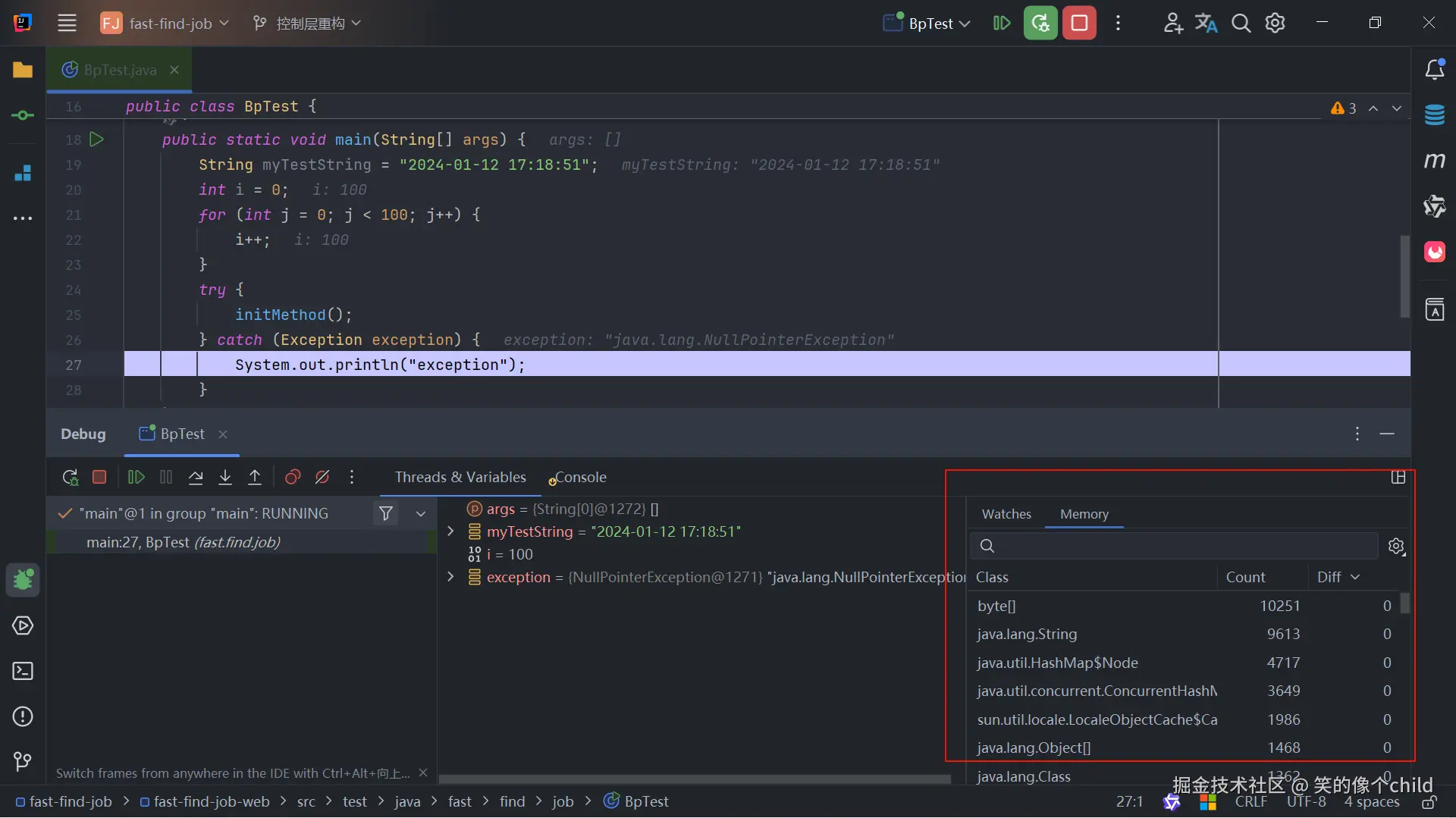This screenshot has height=818, width=1456.
Task: Click Step Over in the debug toolbar
Action: (196, 477)
